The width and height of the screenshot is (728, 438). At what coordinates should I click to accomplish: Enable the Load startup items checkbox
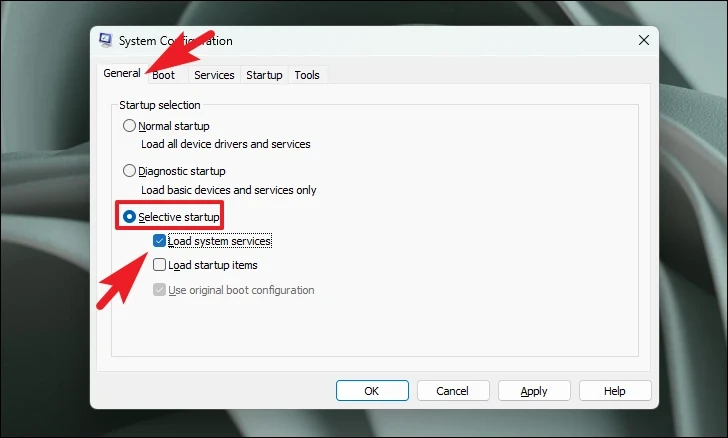pos(159,265)
